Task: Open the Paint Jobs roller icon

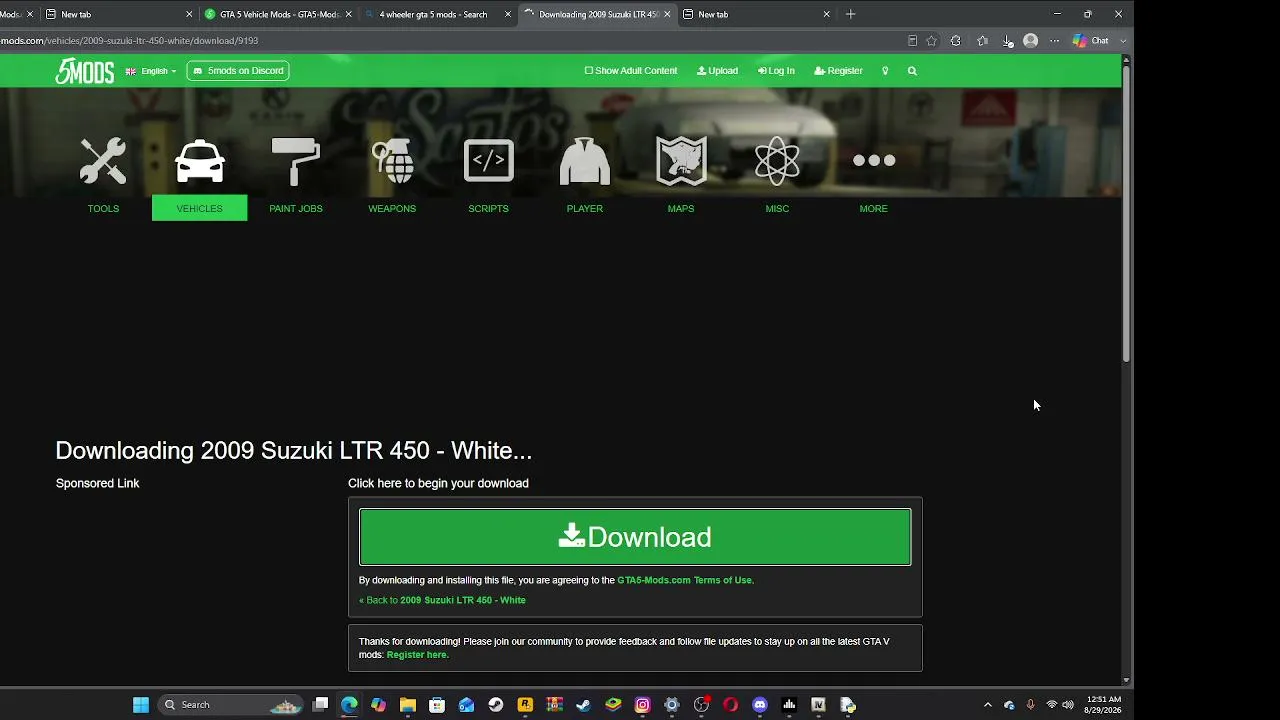Action: [295, 161]
